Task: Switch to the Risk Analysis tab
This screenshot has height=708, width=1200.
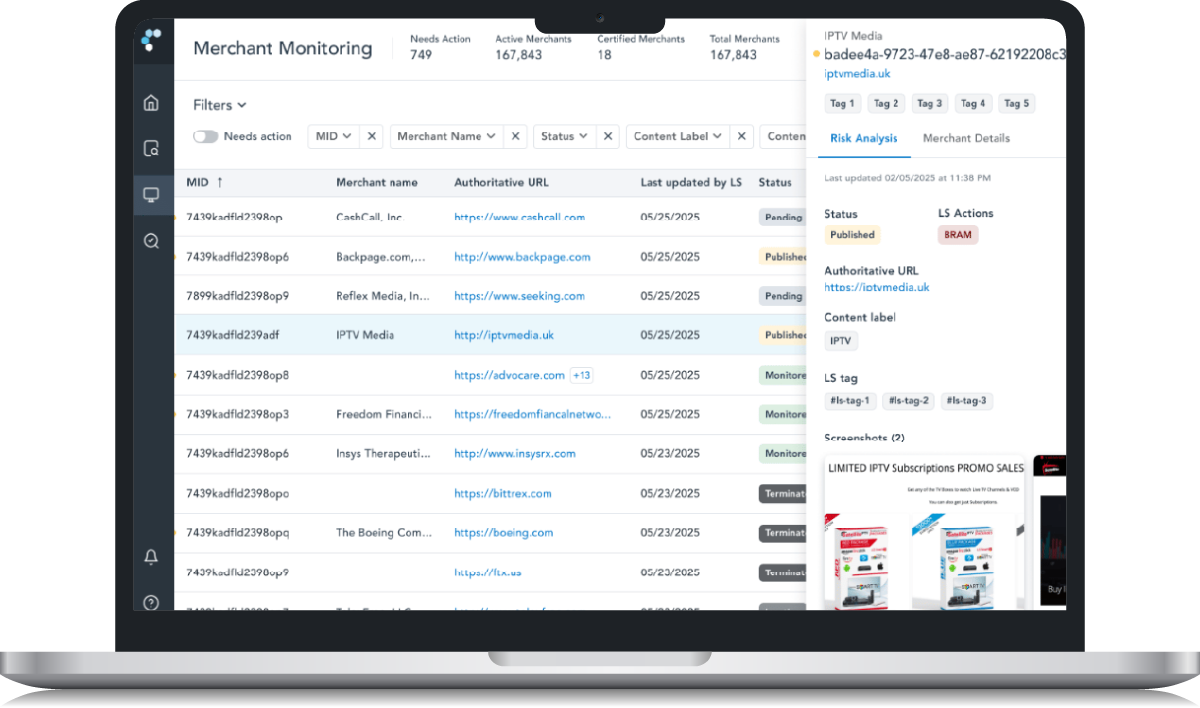Action: (864, 138)
